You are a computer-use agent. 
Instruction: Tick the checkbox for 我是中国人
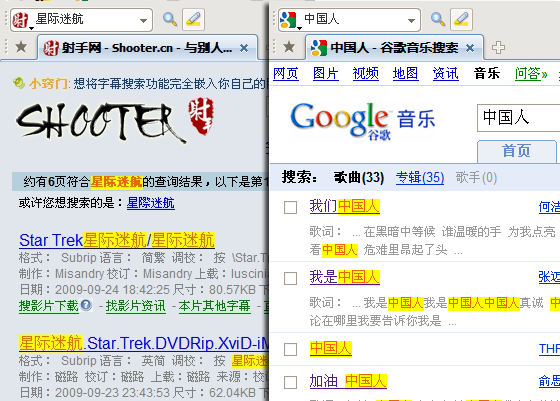[x=290, y=279]
